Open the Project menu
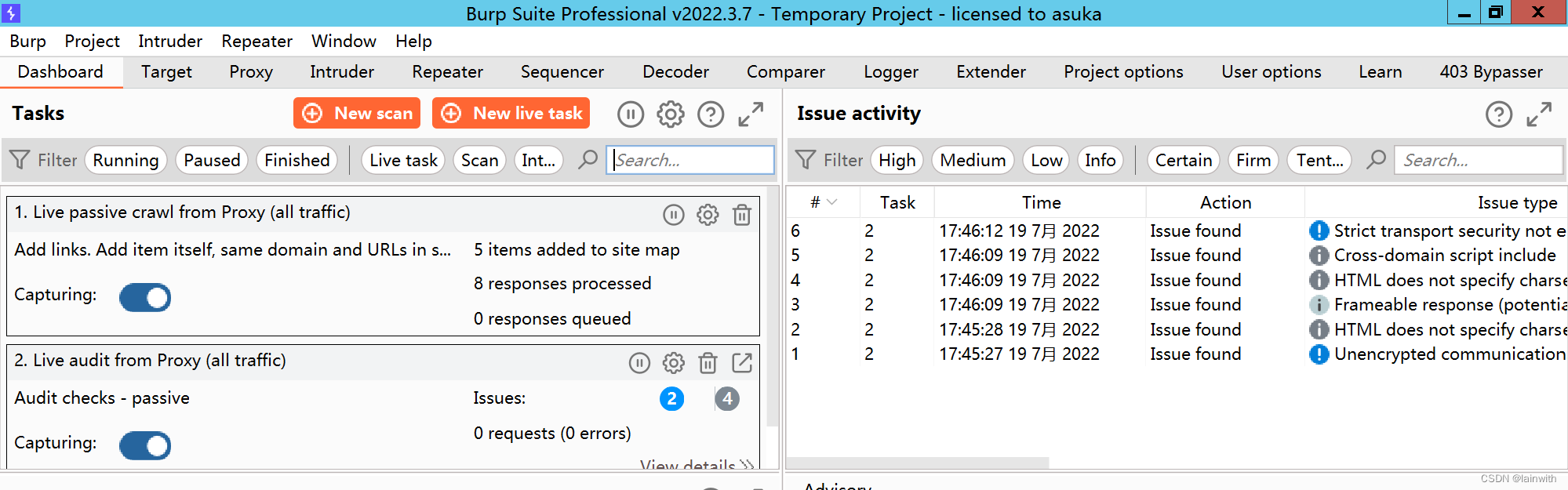The image size is (1568, 490). pos(92,41)
